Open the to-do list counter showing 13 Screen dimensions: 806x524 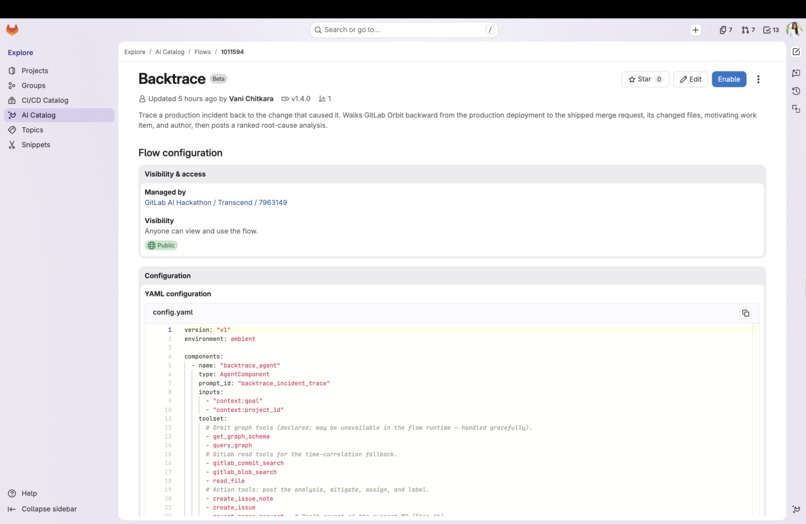[x=771, y=30]
